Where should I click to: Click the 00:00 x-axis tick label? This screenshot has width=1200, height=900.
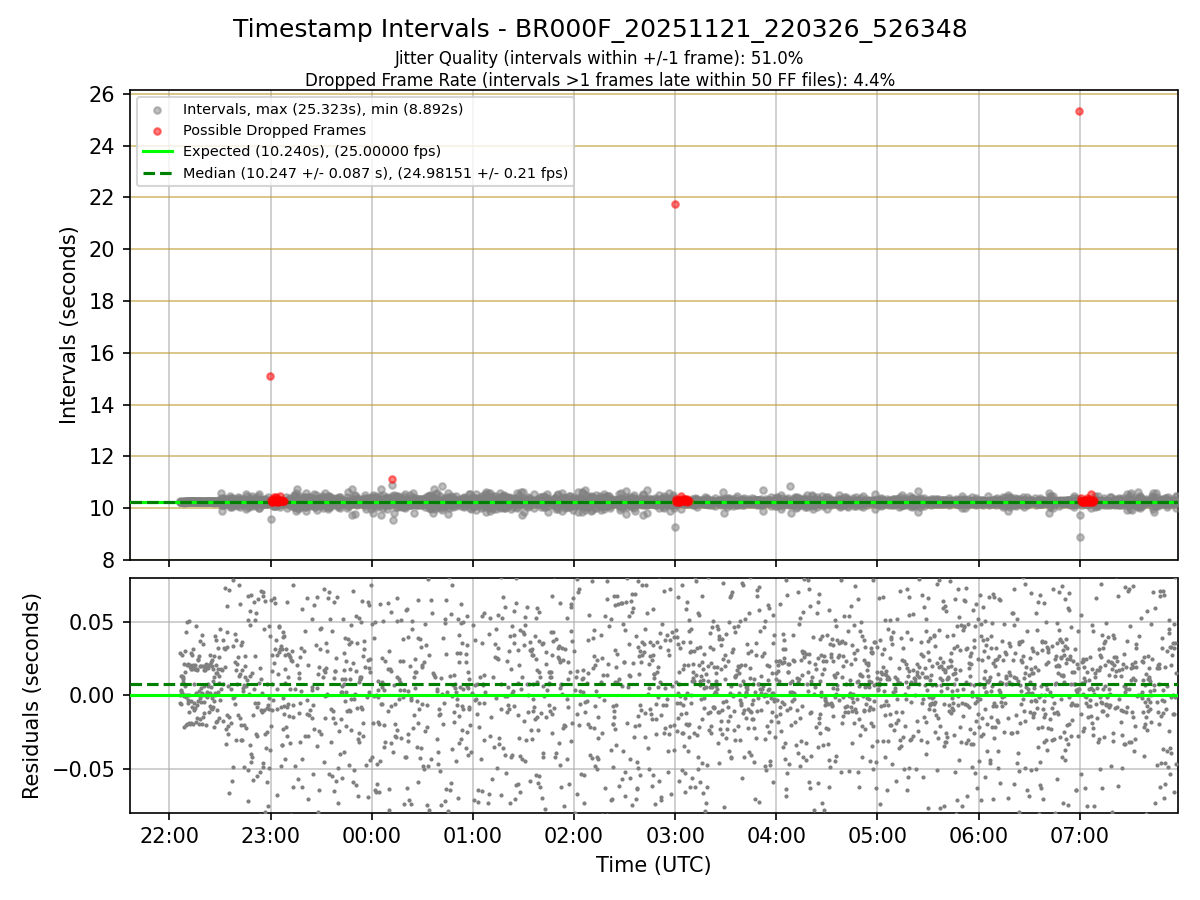[372, 835]
